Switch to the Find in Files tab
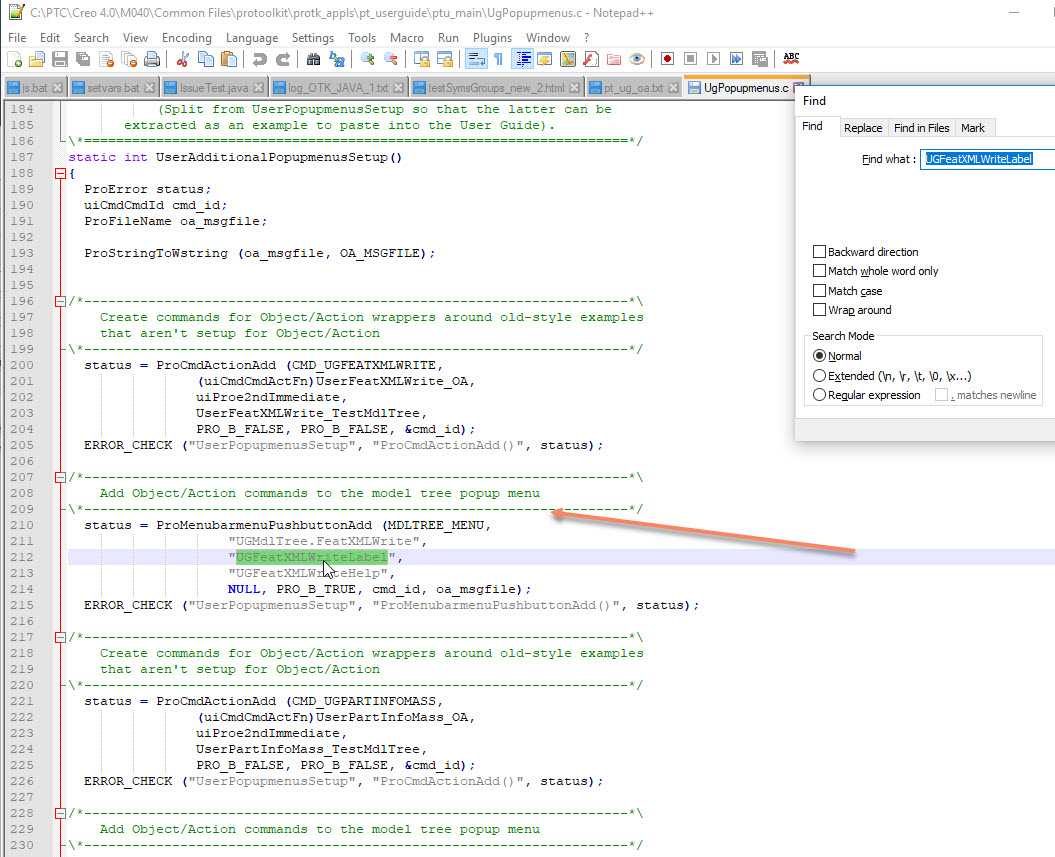Image resolution: width=1055 pixels, height=857 pixels. (x=921, y=128)
